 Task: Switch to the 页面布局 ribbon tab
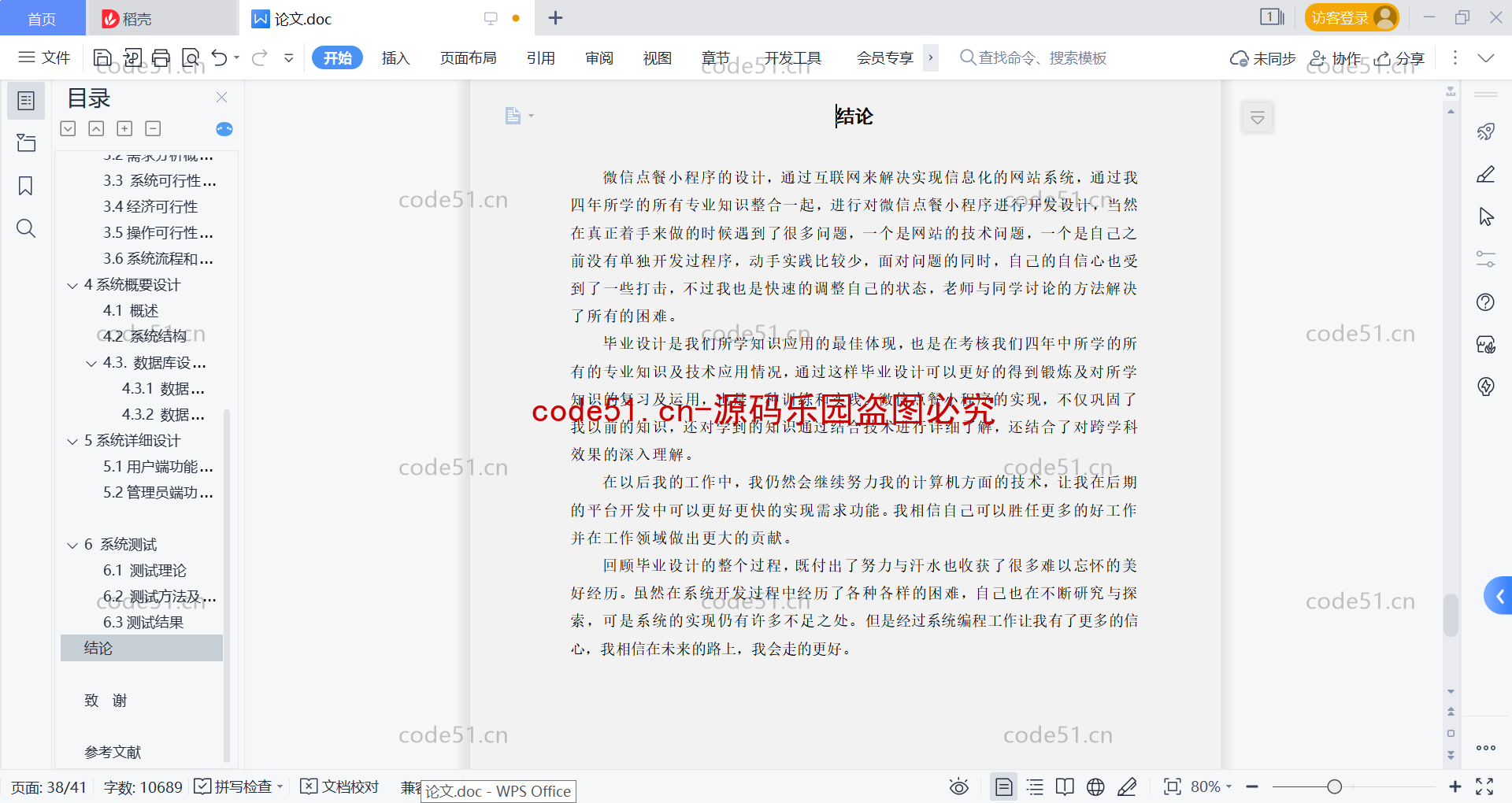coord(468,57)
